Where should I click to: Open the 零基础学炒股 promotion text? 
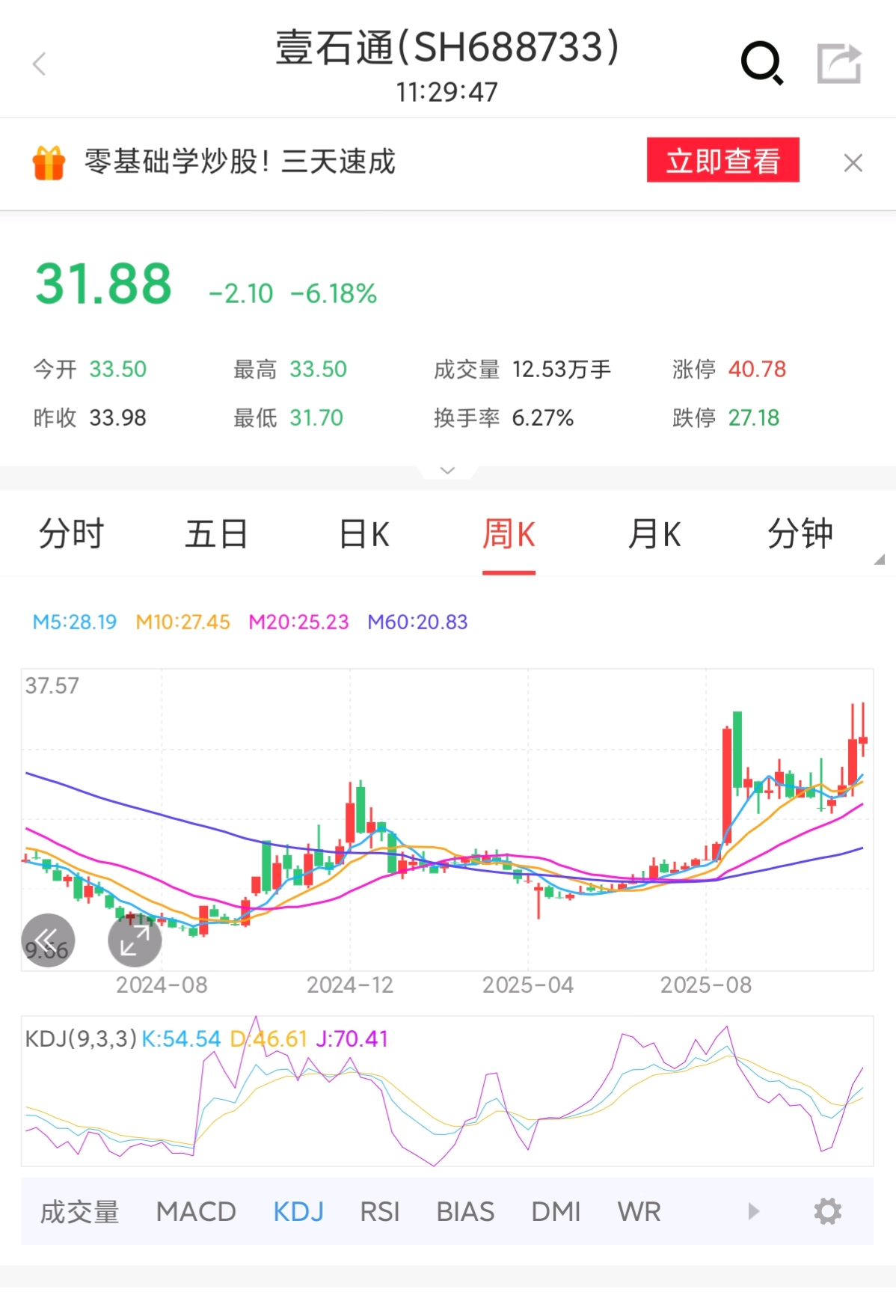[239, 162]
